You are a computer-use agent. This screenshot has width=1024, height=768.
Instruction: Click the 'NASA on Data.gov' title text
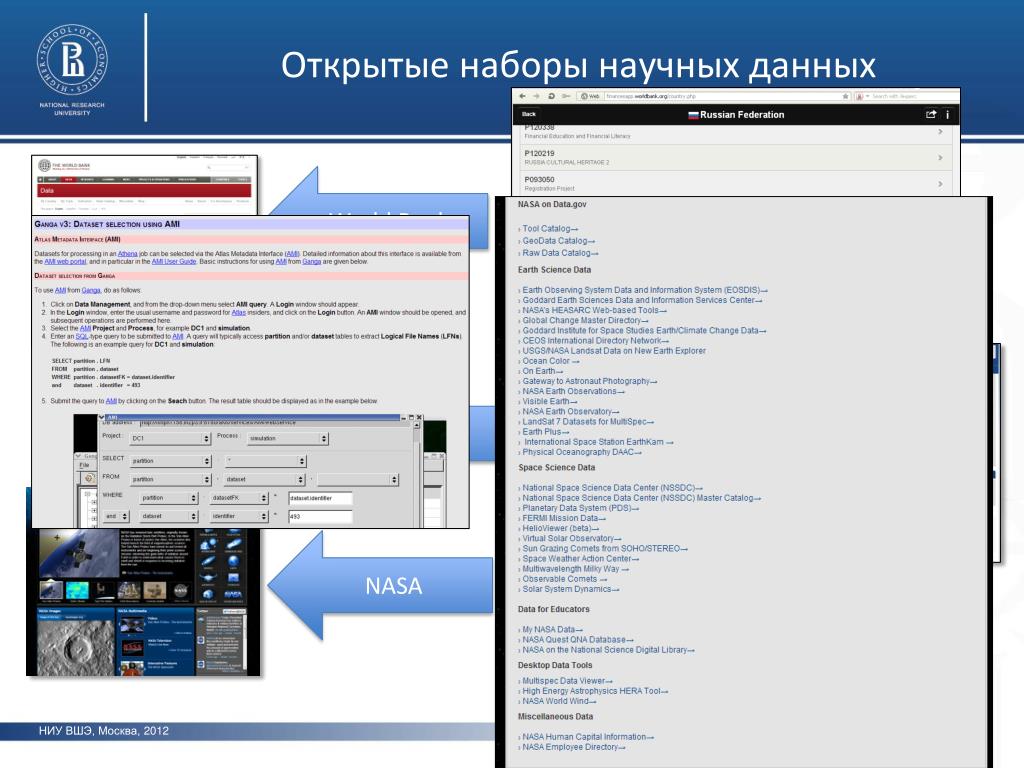(x=552, y=204)
